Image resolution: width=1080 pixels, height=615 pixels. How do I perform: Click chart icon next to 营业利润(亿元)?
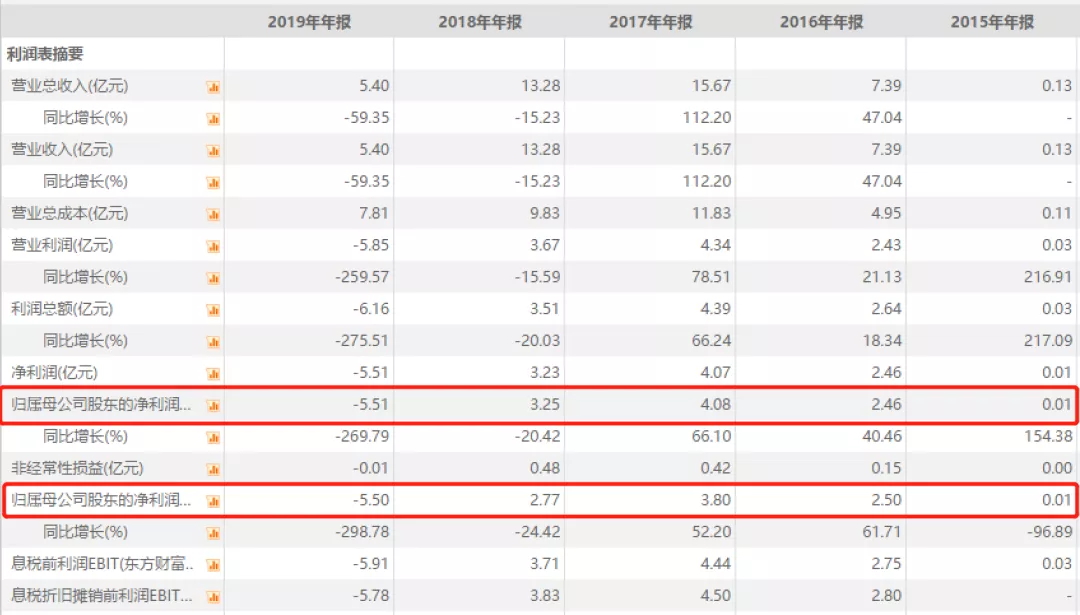click(212, 246)
